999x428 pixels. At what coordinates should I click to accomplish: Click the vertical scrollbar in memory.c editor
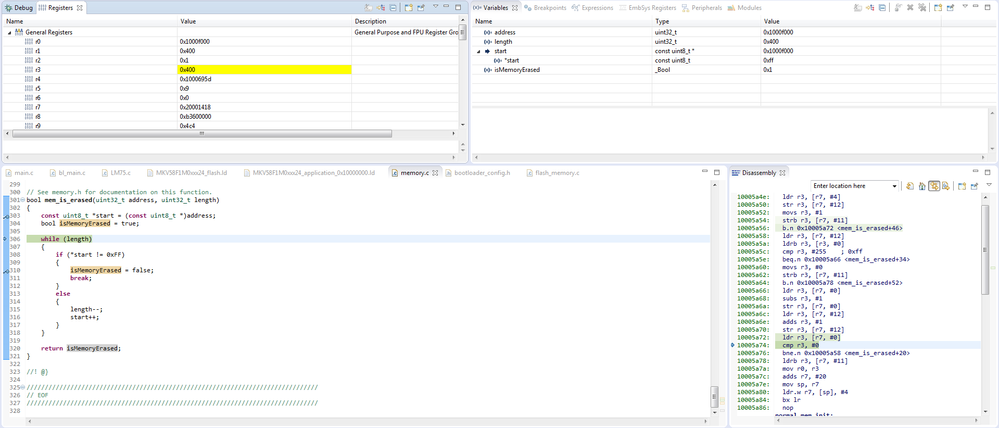pyautogui.click(x=714, y=397)
